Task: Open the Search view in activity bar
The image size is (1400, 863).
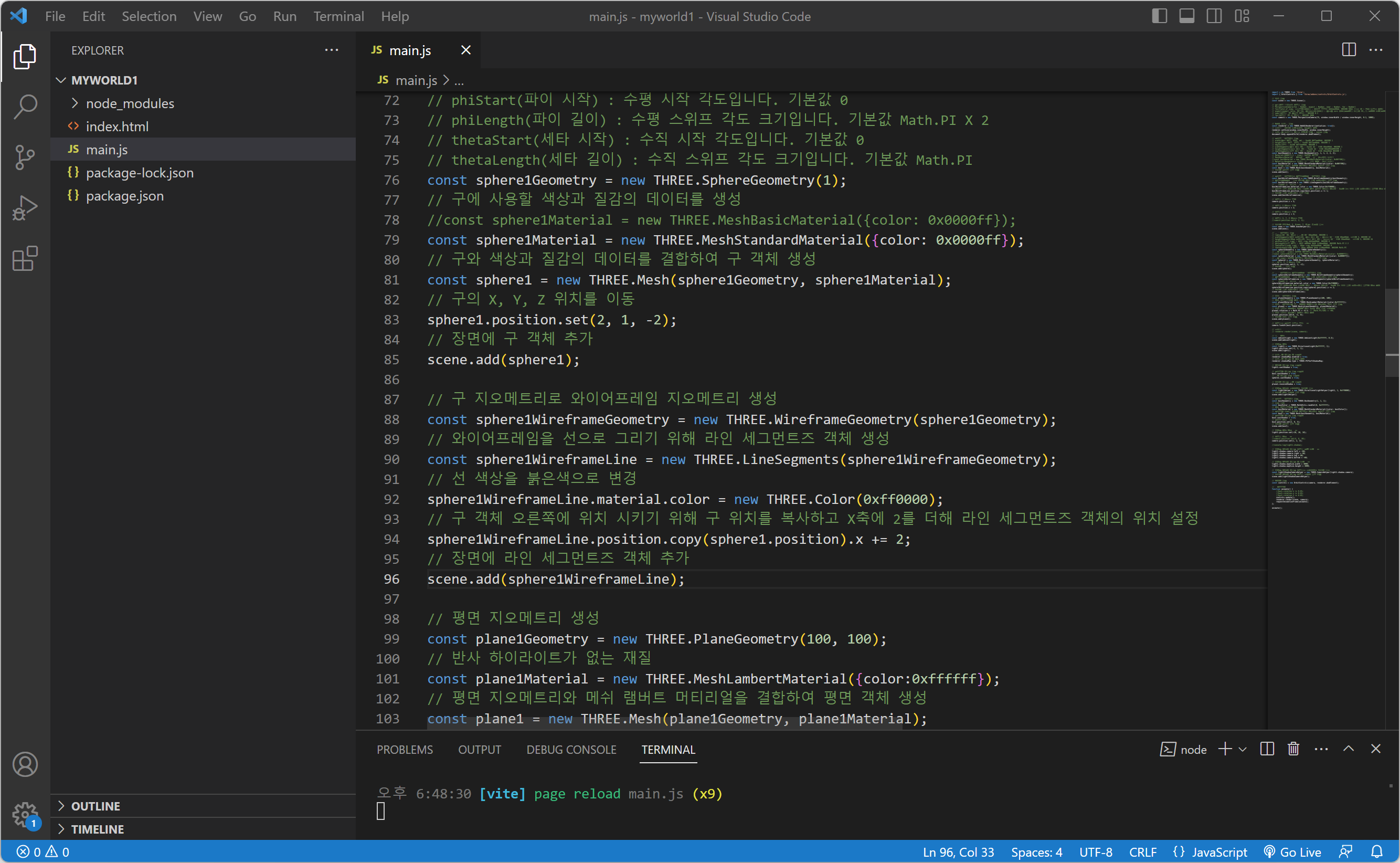Action: [x=25, y=107]
